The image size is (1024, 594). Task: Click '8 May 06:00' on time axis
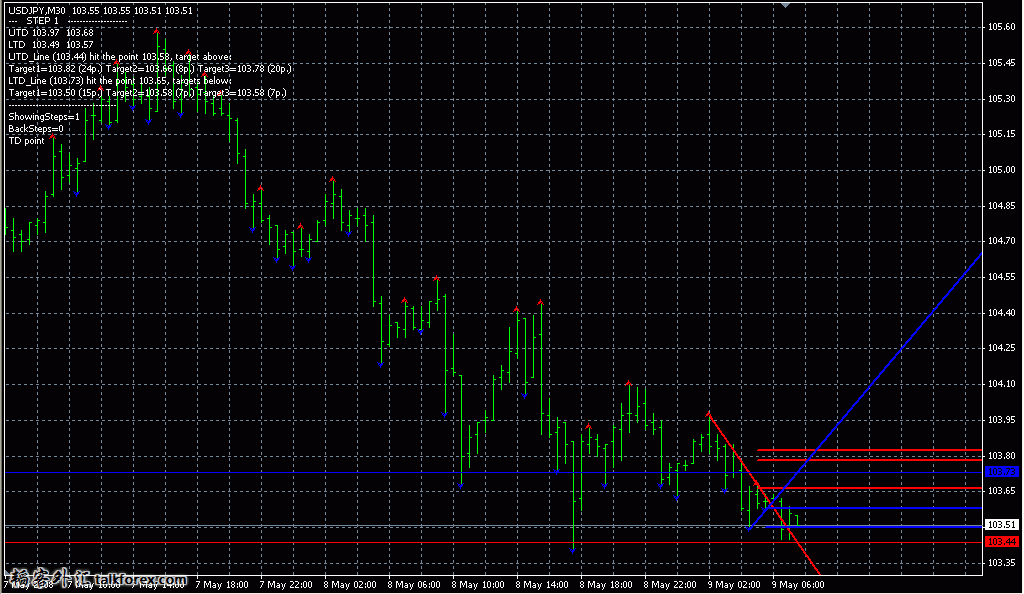click(414, 585)
